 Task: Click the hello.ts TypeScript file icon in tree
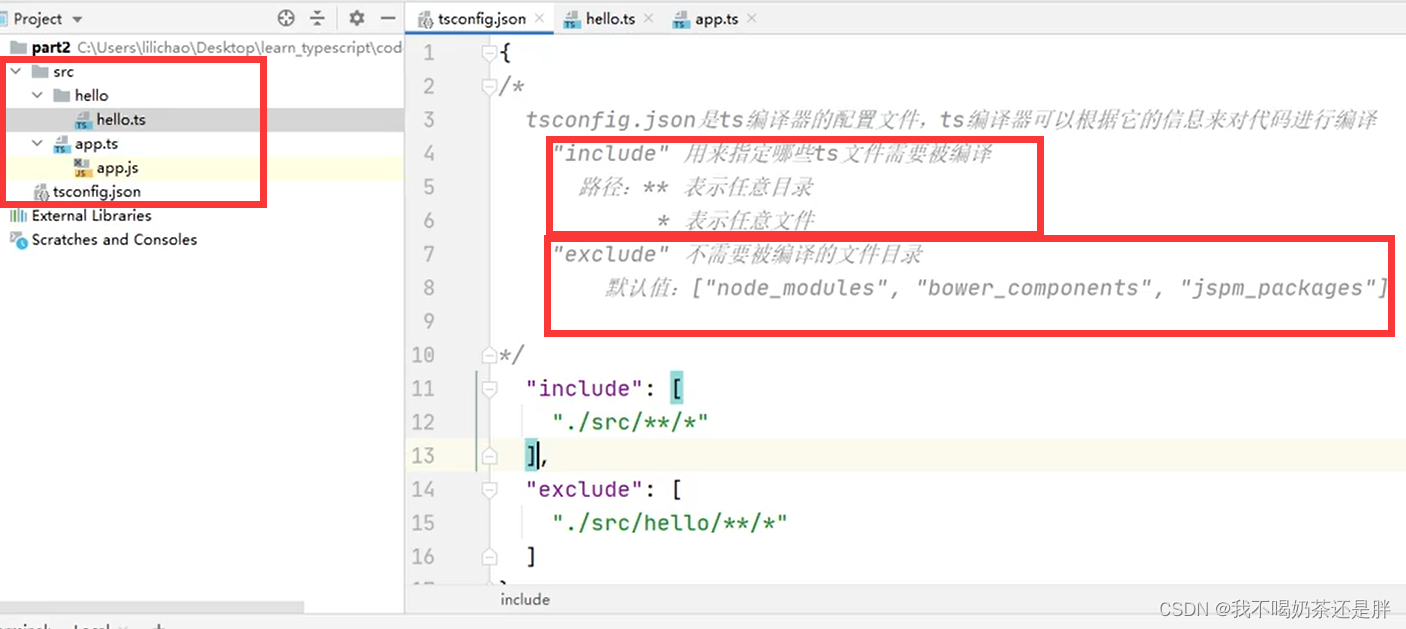(x=84, y=119)
